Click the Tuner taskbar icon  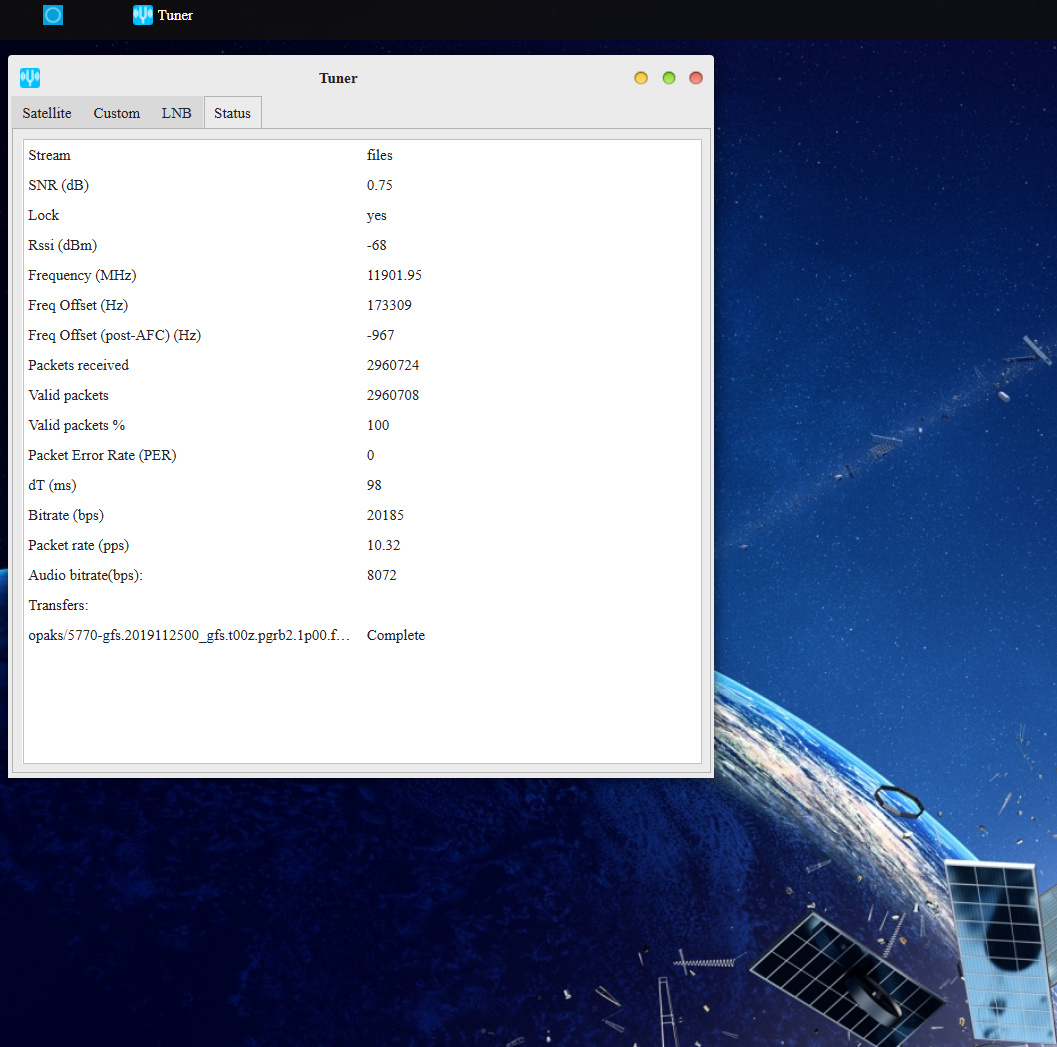click(142, 15)
